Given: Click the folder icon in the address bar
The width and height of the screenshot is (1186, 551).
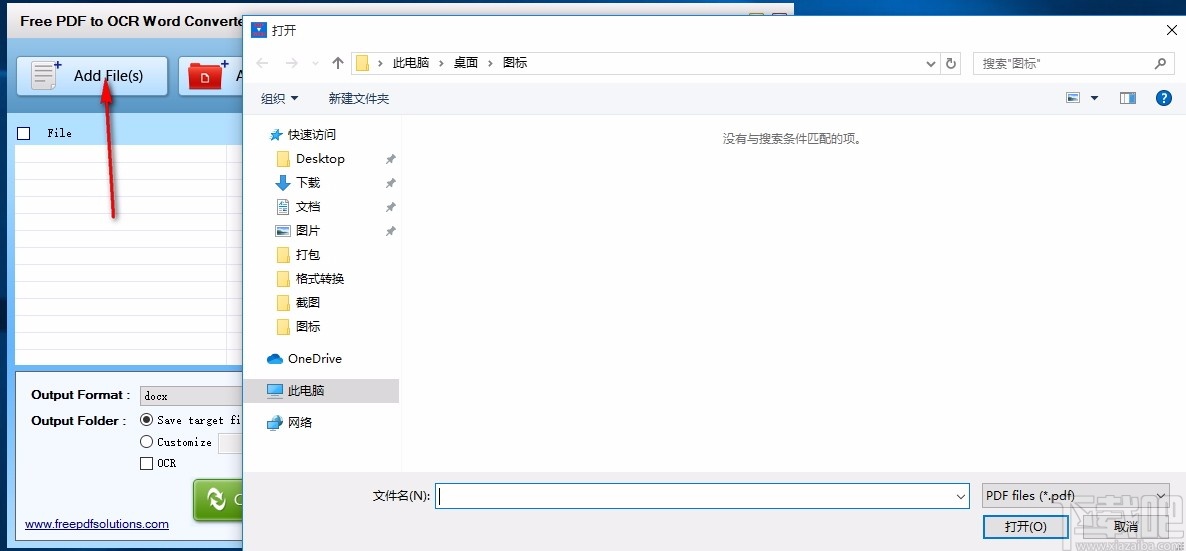Looking at the screenshot, I should pos(362,64).
